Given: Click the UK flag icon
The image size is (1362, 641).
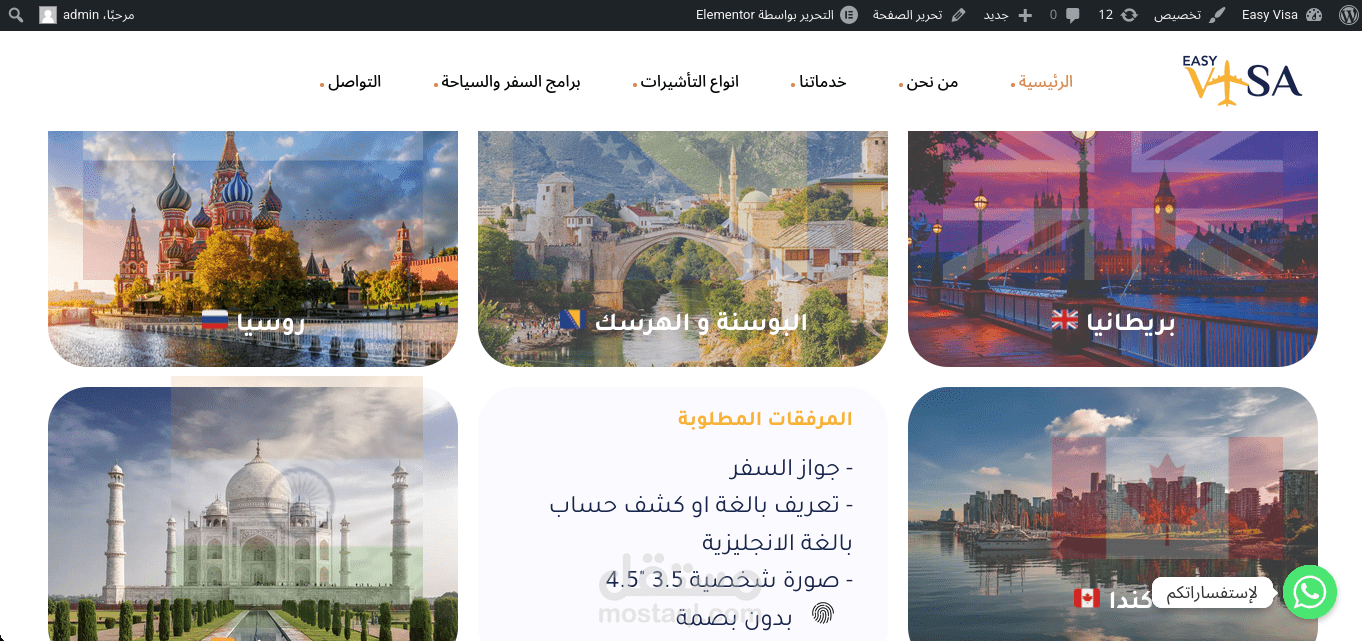Looking at the screenshot, I should click(1065, 320).
